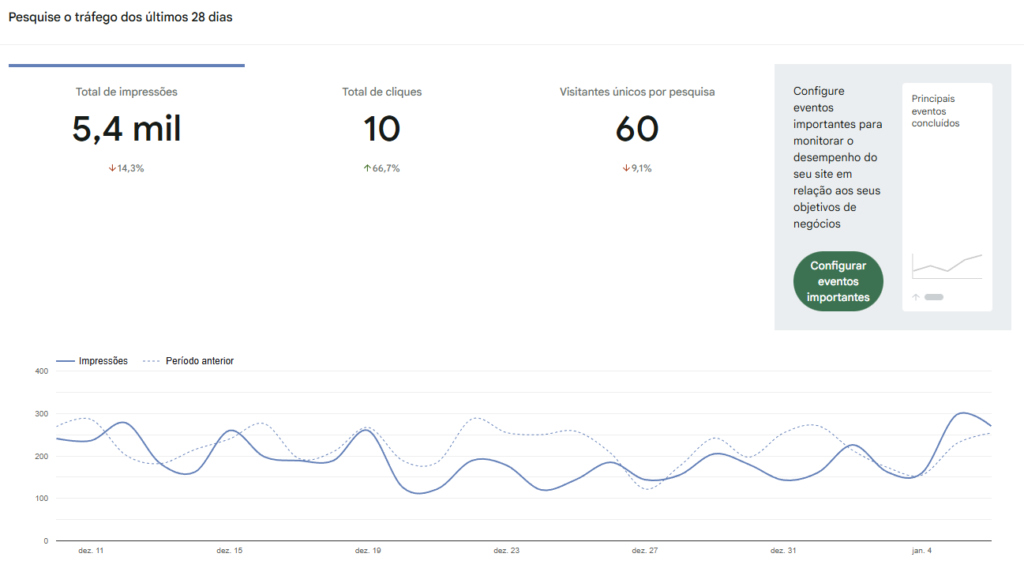Click the red down arrow beside 9,1%

(x=626, y=168)
